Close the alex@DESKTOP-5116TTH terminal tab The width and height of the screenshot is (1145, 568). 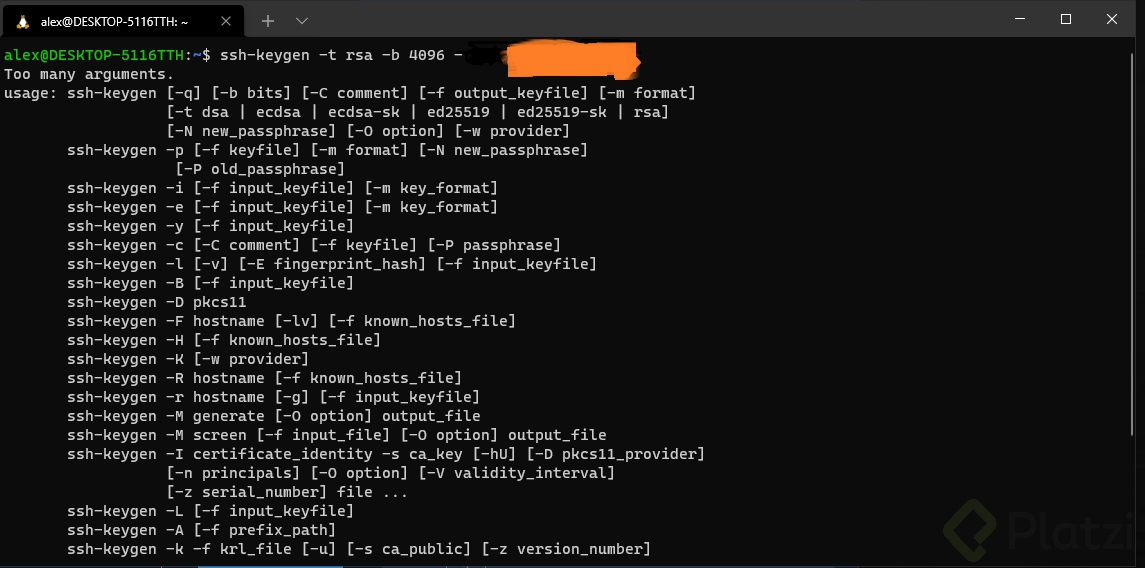pyautogui.click(x=226, y=21)
